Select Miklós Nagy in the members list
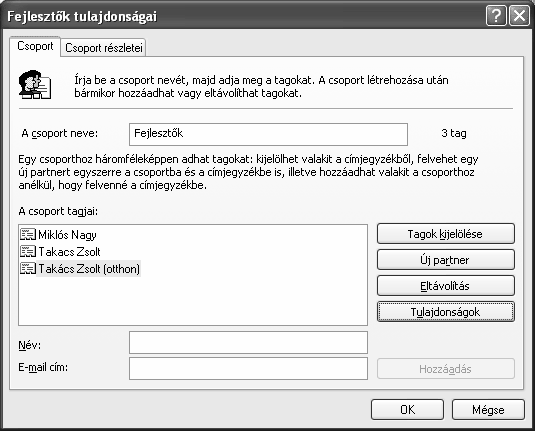535x431 pixels. 67,235
